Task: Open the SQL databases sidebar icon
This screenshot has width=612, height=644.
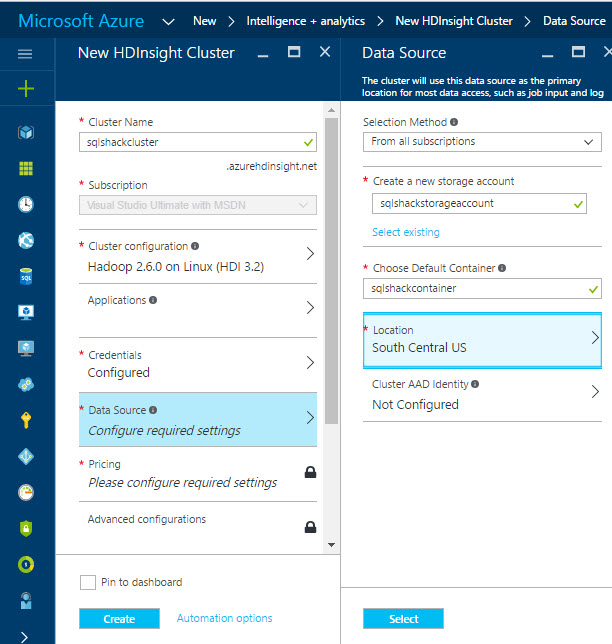Action: pyautogui.click(x=26, y=276)
